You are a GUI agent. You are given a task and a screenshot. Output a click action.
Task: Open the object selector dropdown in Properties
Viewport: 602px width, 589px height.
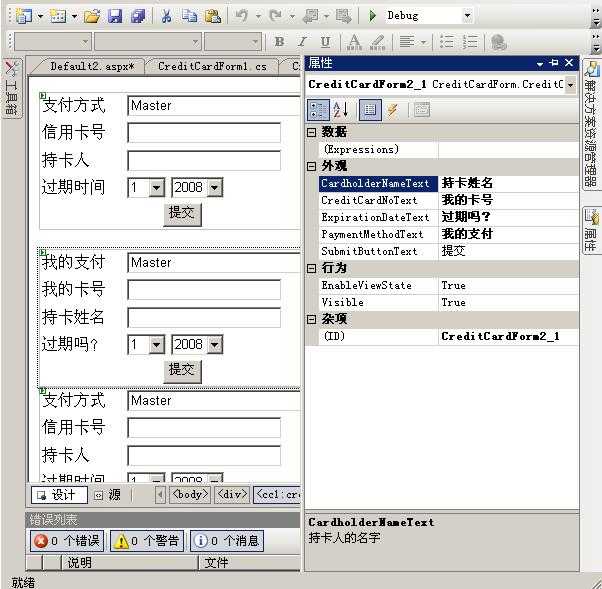571,85
